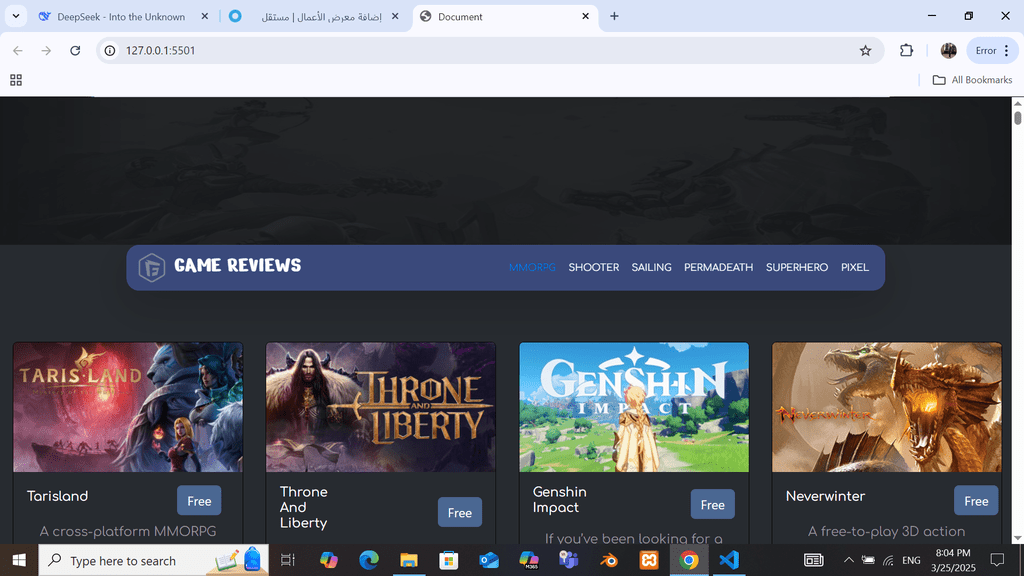Click the Tarisland card title
The width and height of the screenshot is (1024, 576).
click(x=57, y=496)
